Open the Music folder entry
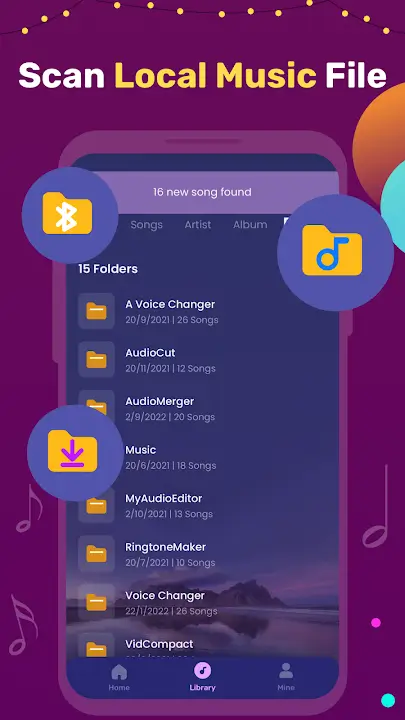Screen dimensions: 405x720 (202, 457)
